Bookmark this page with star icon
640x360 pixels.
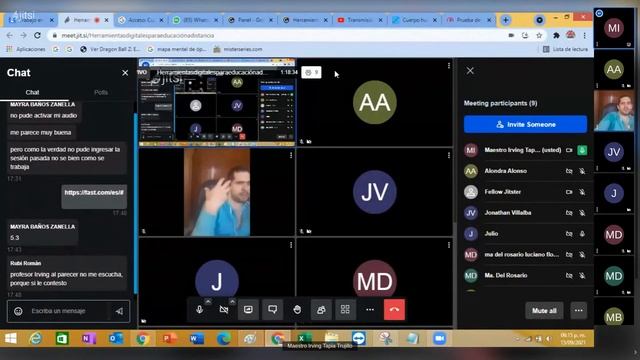pos(539,36)
